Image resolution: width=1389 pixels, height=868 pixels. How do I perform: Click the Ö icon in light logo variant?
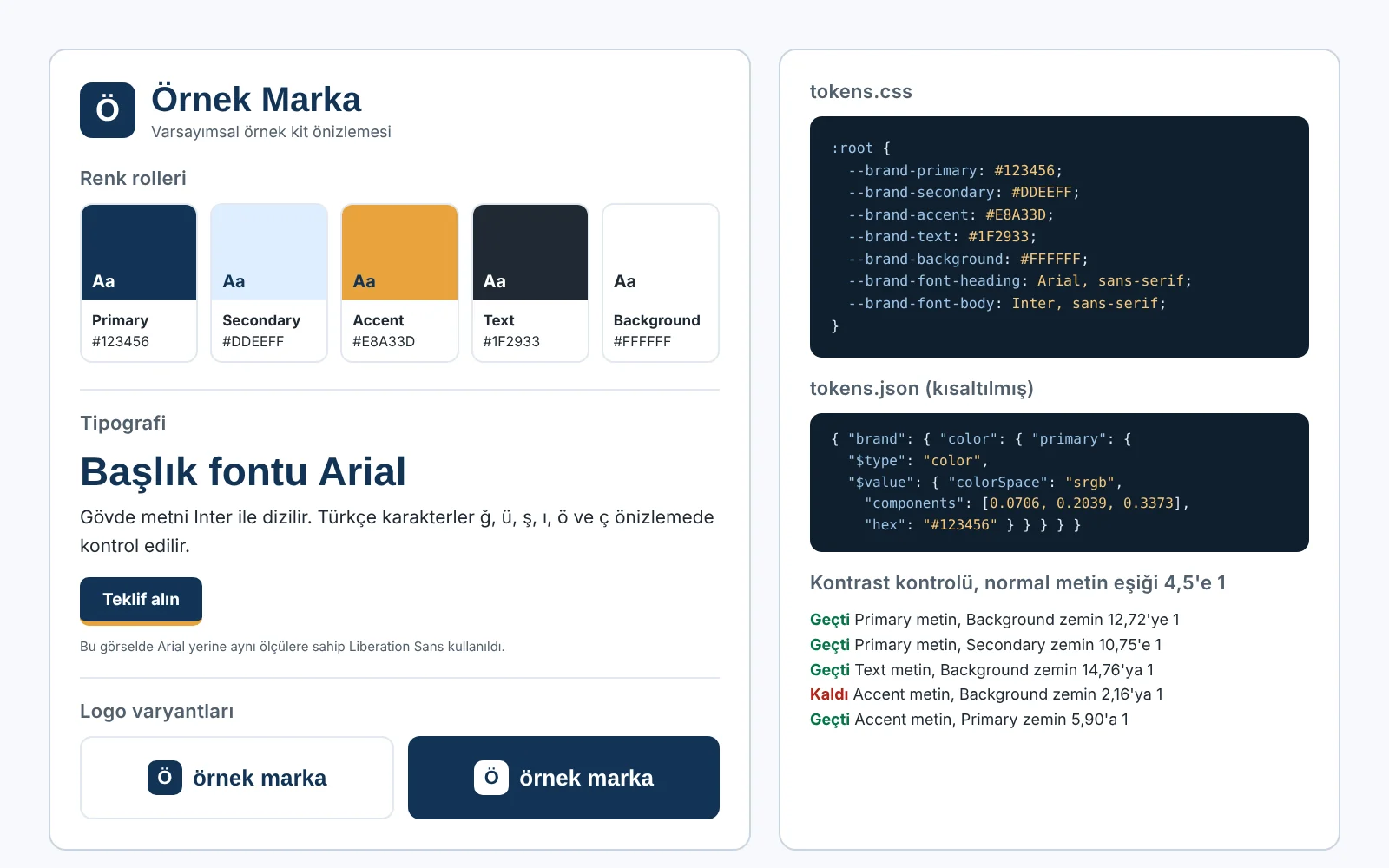pos(165,778)
